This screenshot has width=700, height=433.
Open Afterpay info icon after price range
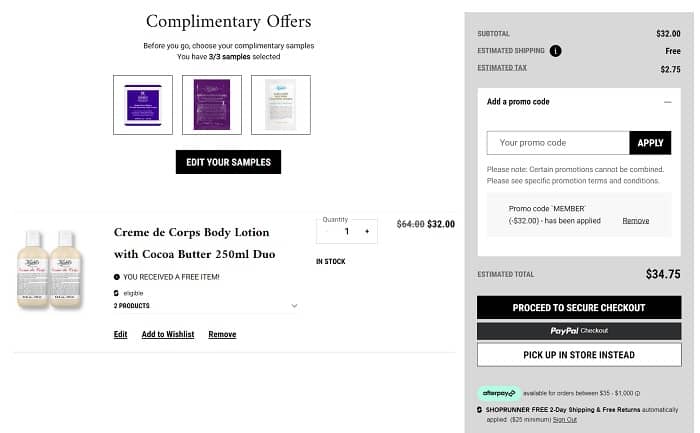pos(637,393)
